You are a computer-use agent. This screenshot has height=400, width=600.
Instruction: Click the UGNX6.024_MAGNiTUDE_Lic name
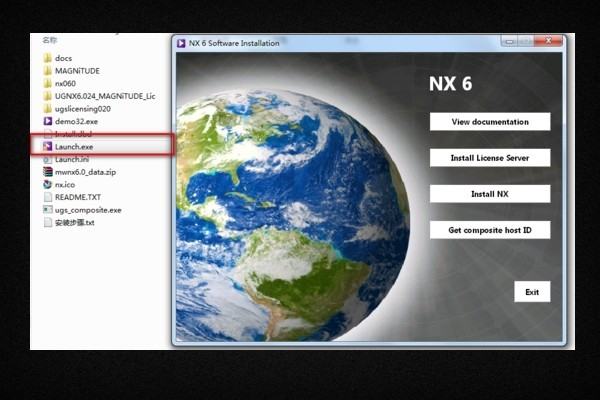pos(105,96)
